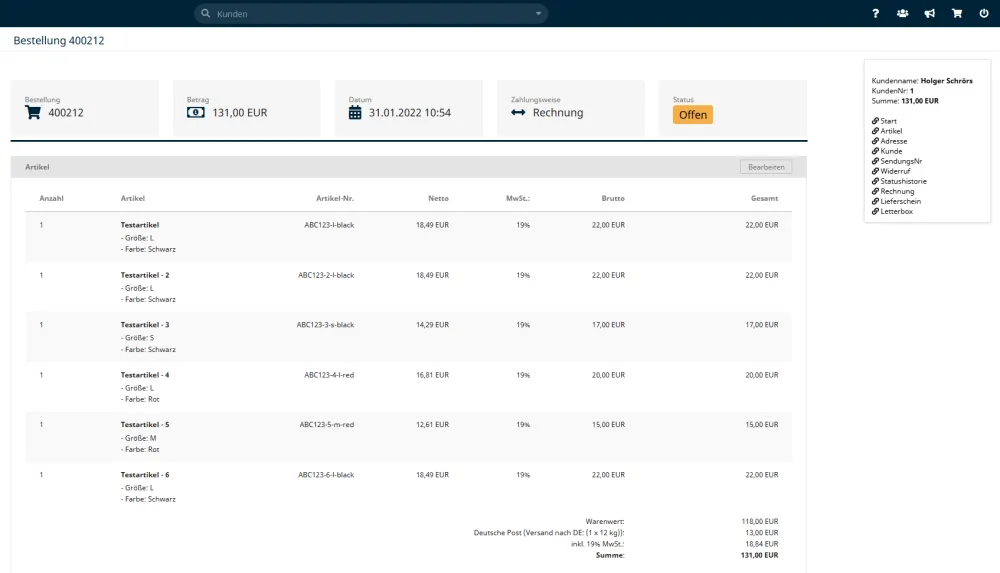Click the link icon next to Adresse
This screenshot has height=573, width=1000.
[x=875, y=141]
